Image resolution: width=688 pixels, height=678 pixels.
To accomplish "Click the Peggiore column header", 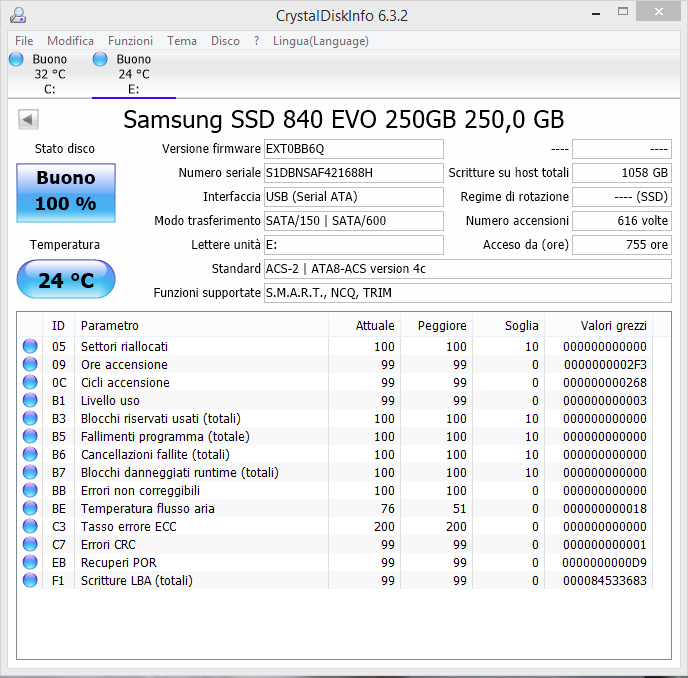I will (436, 326).
